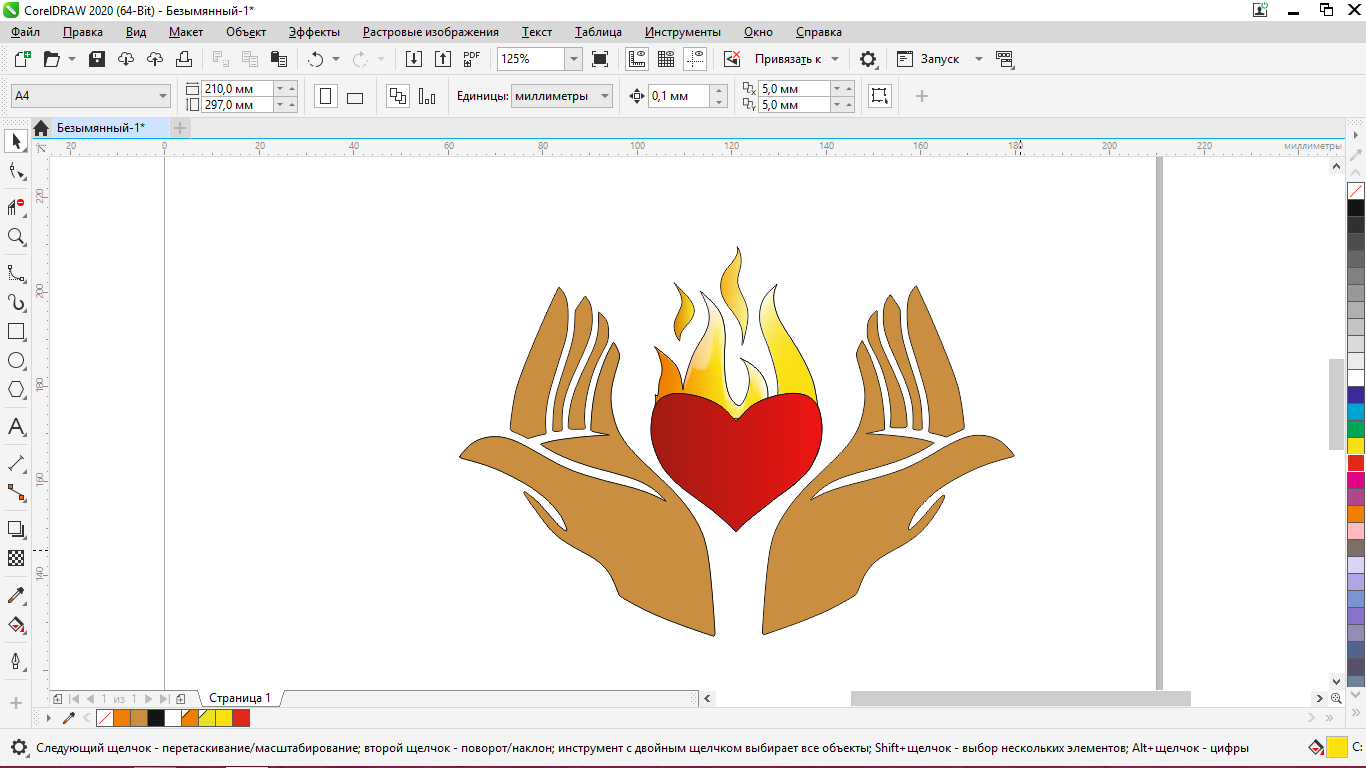Select the Drop Shadow tool
The width and height of the screenshot is (1366, 768).
(16, 528)
